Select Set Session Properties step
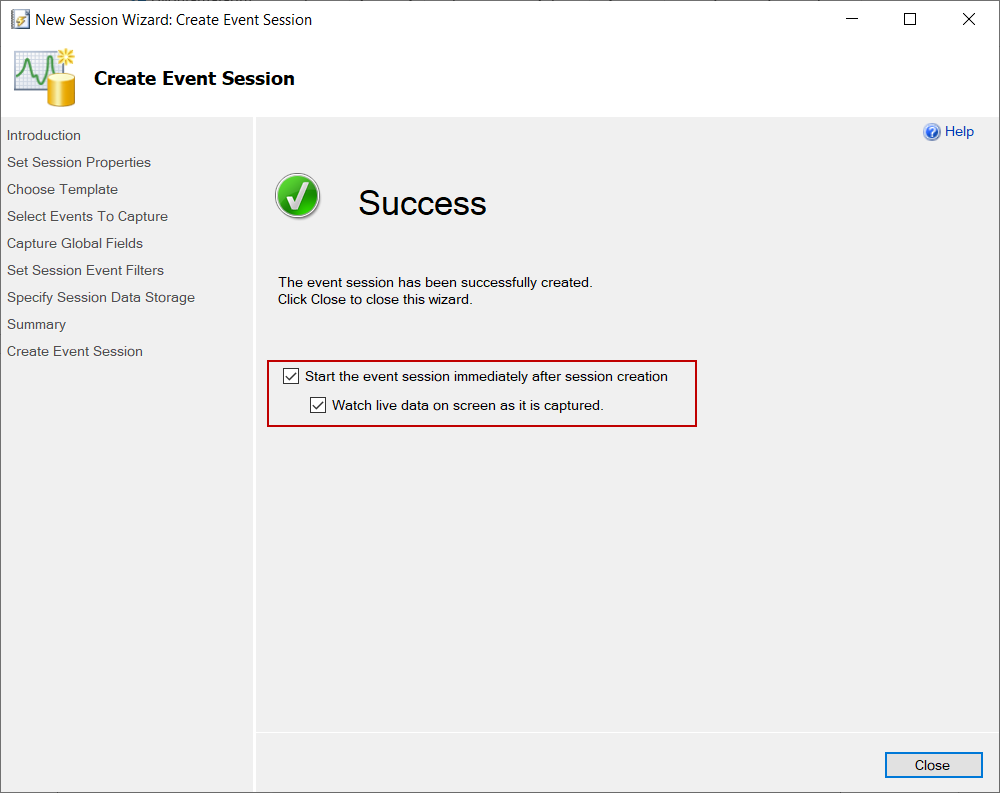1000x793 pixels. point(79,162)
